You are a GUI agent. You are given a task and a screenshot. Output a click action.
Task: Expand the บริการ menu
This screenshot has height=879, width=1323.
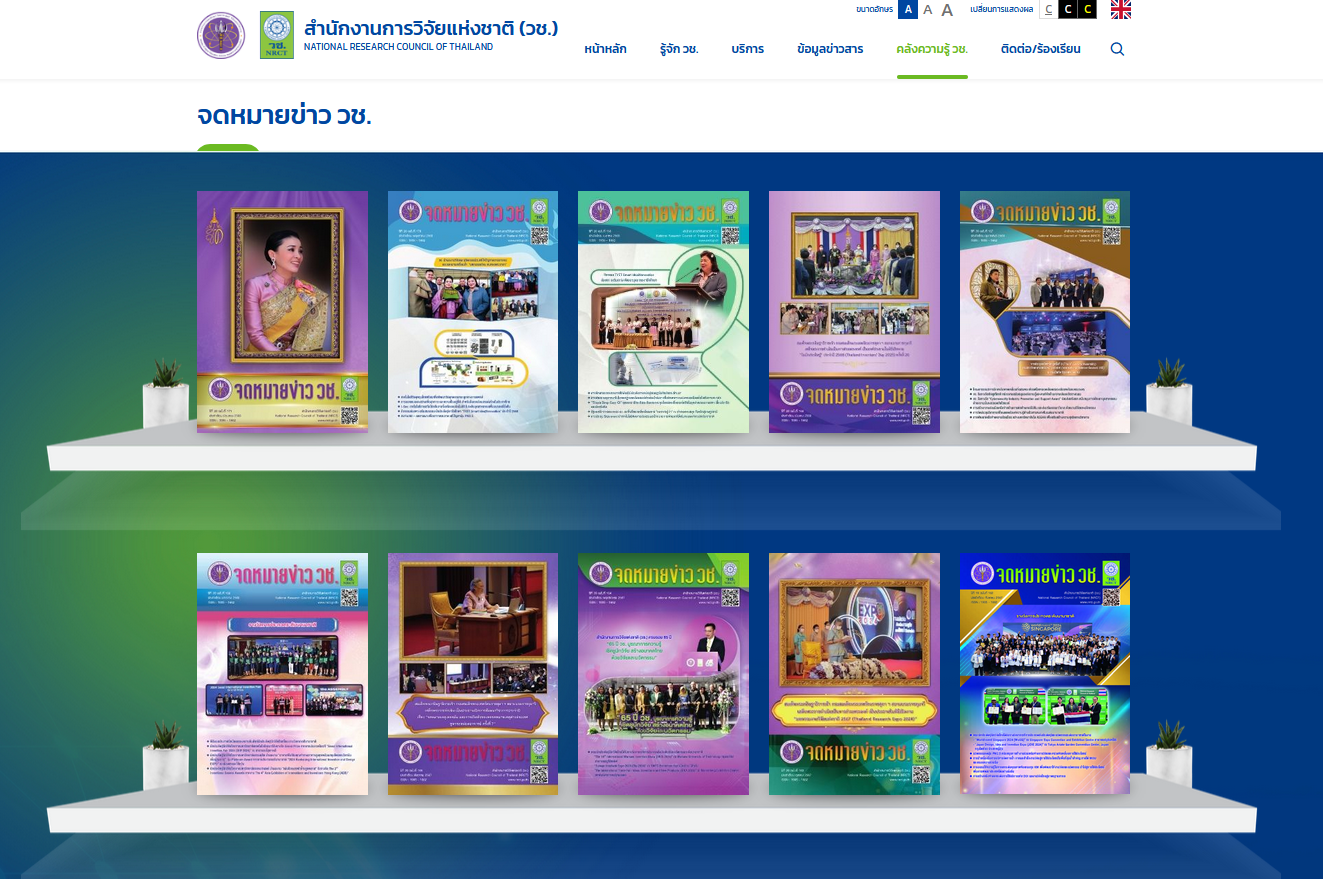click(x=747, y=49)
